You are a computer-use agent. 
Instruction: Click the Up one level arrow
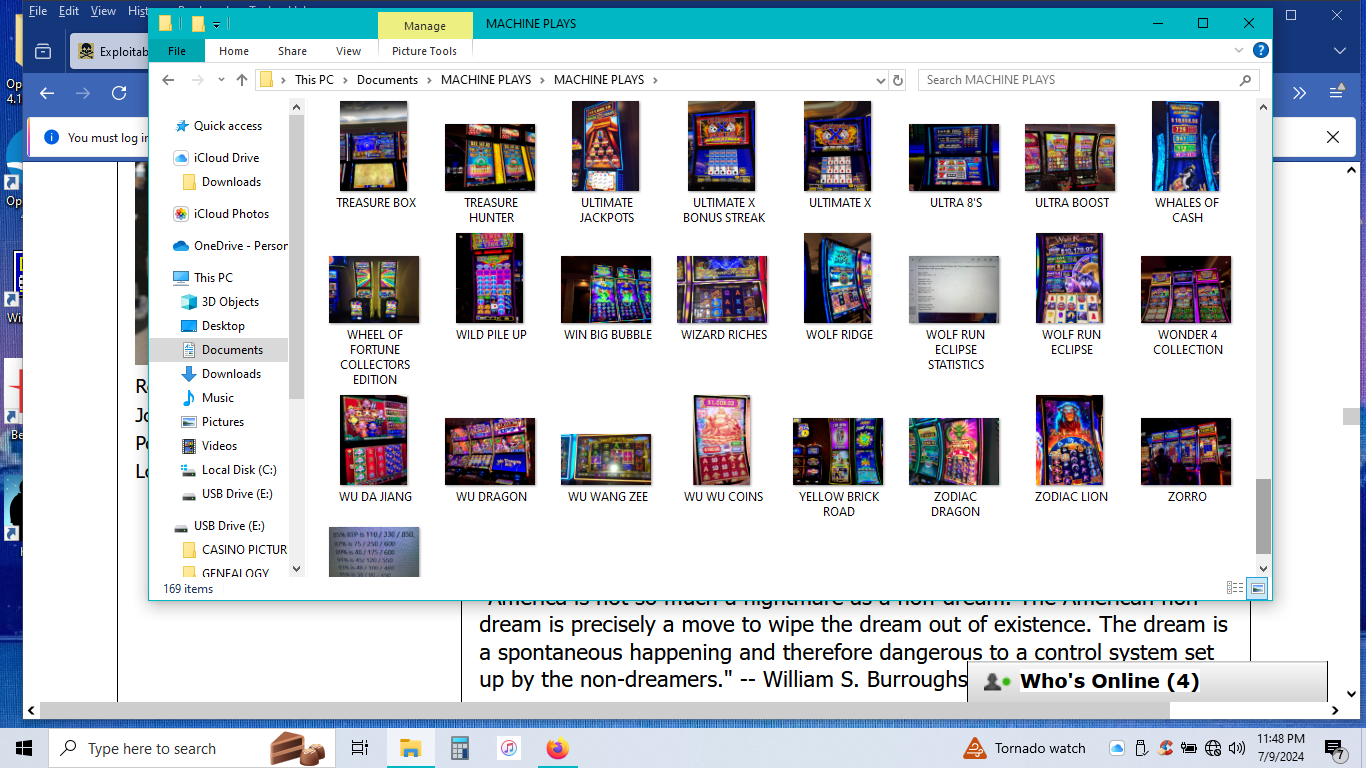(242, 80)
